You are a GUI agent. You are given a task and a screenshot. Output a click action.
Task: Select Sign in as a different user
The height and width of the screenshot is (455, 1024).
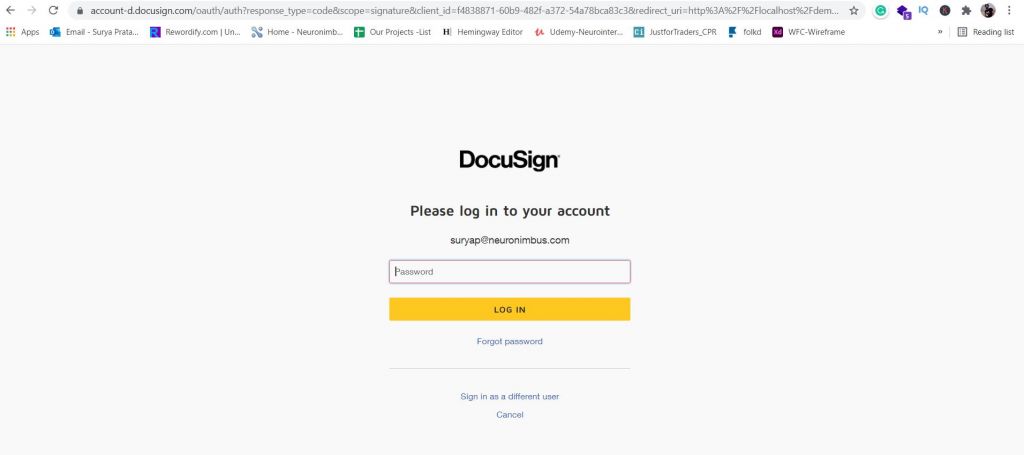(x=509, y=396)
